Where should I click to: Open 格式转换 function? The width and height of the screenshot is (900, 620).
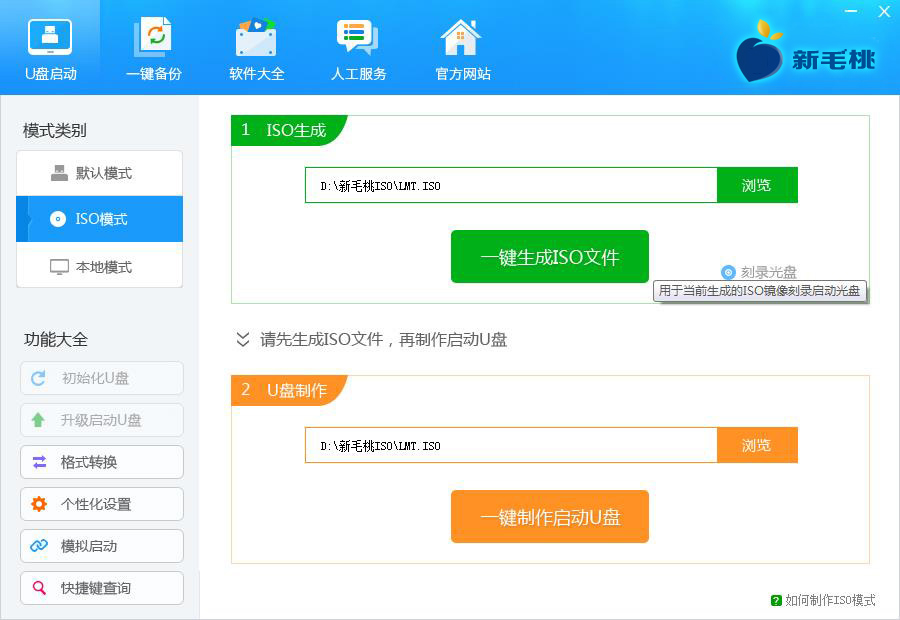coord(102,462)
